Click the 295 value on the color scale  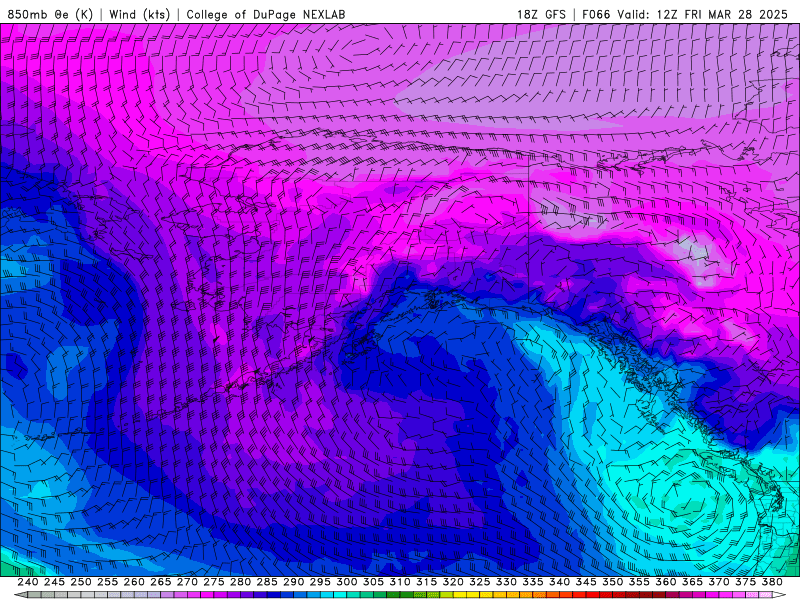click(x=320, y=582)
